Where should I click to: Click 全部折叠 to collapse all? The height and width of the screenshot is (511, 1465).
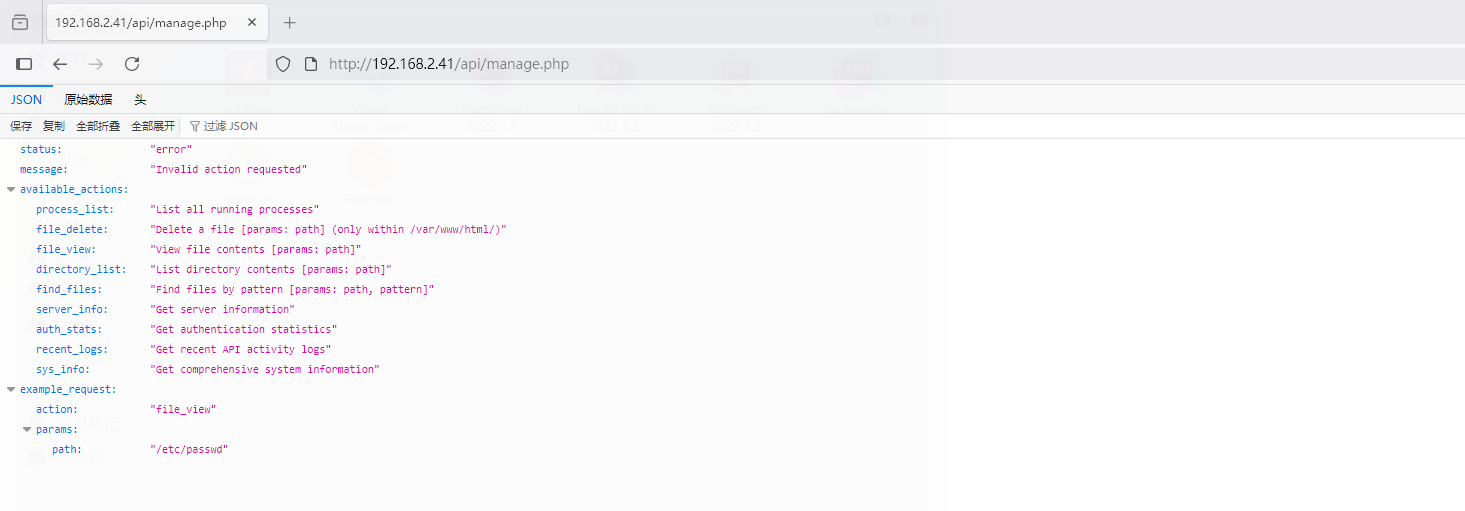98,126
